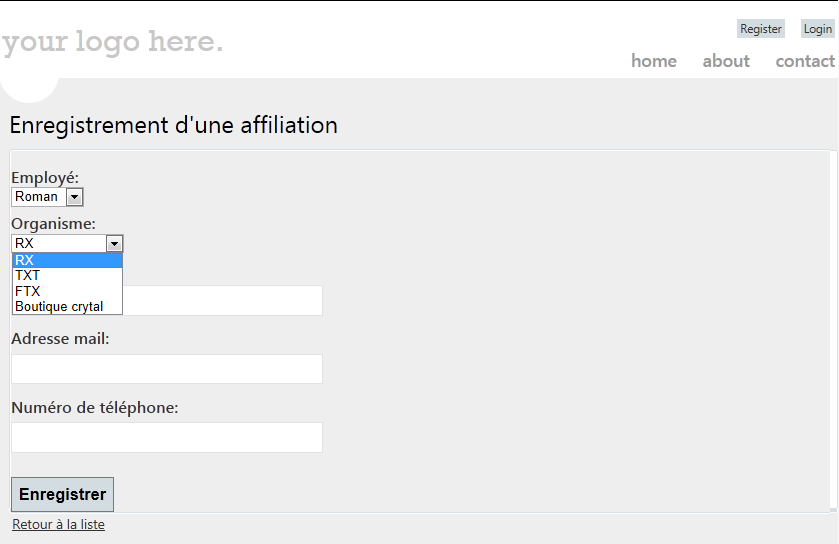Open the contact menu item
Viewport: 839px width, 544px height.
tap(804, 61)
